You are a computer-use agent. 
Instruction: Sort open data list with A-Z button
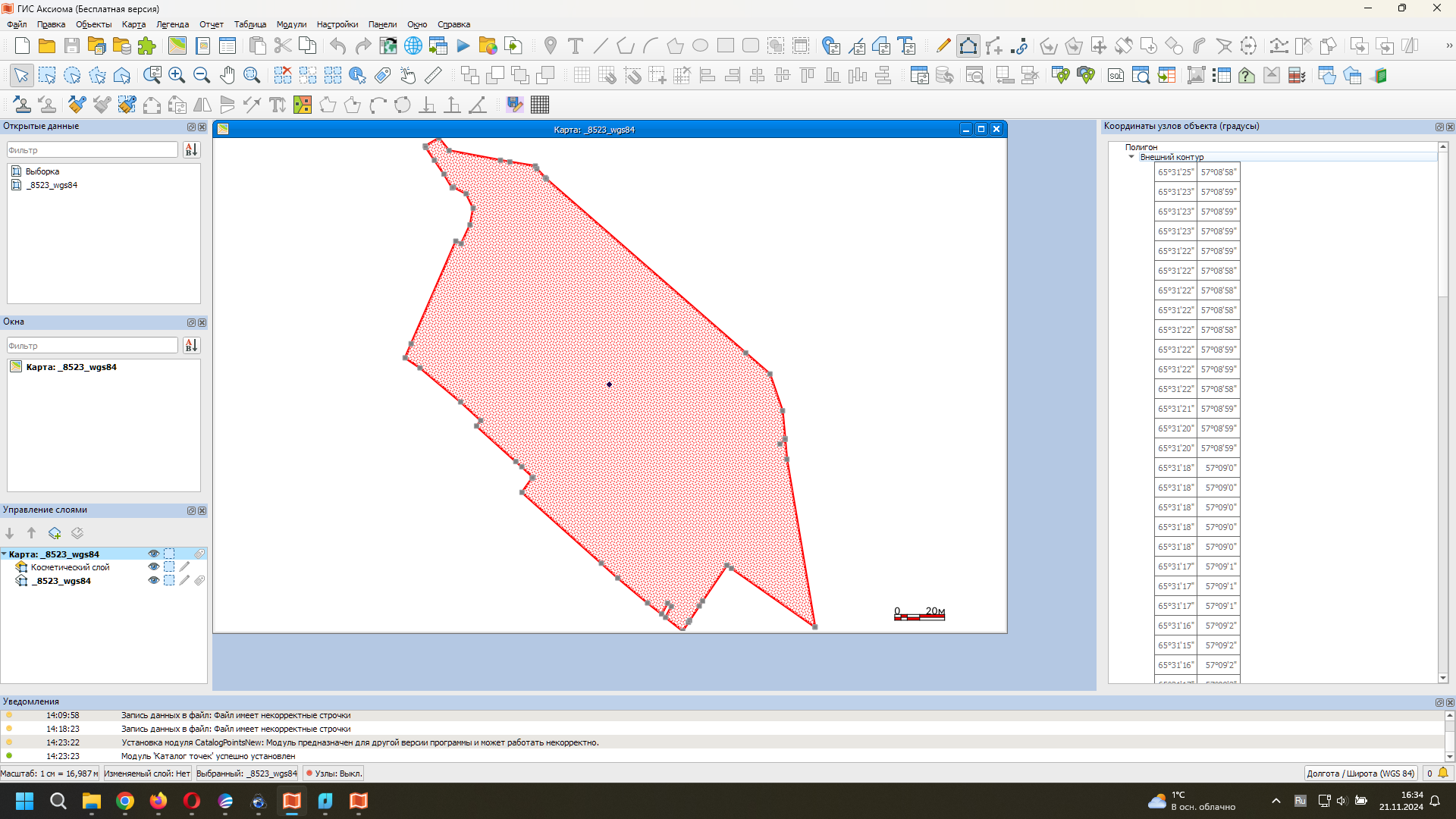point(191,150)
